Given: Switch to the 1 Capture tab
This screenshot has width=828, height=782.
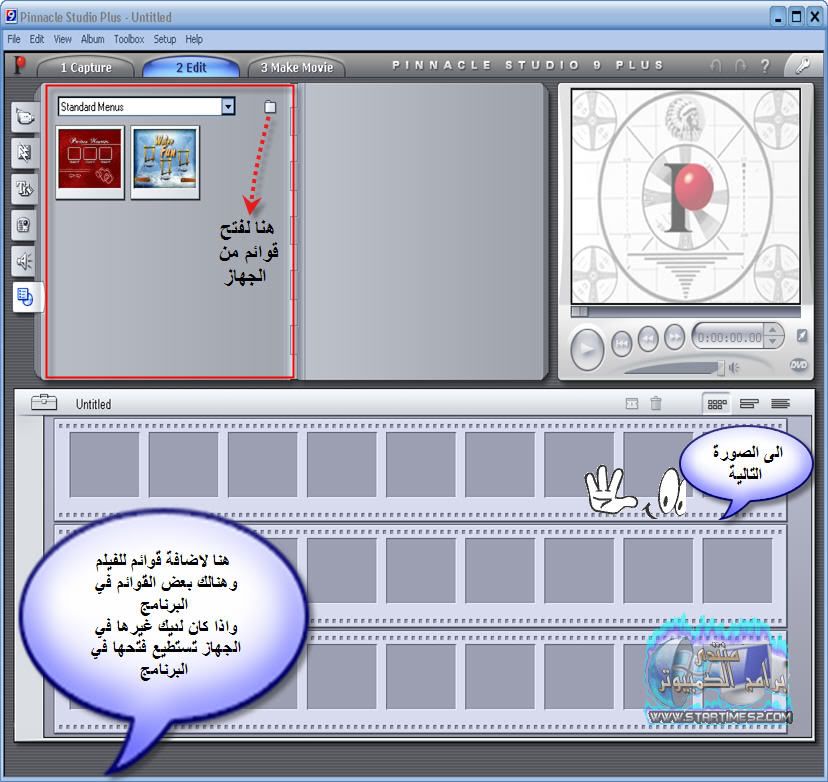Looking at the screenshot, I should click(x=86, y=68).
